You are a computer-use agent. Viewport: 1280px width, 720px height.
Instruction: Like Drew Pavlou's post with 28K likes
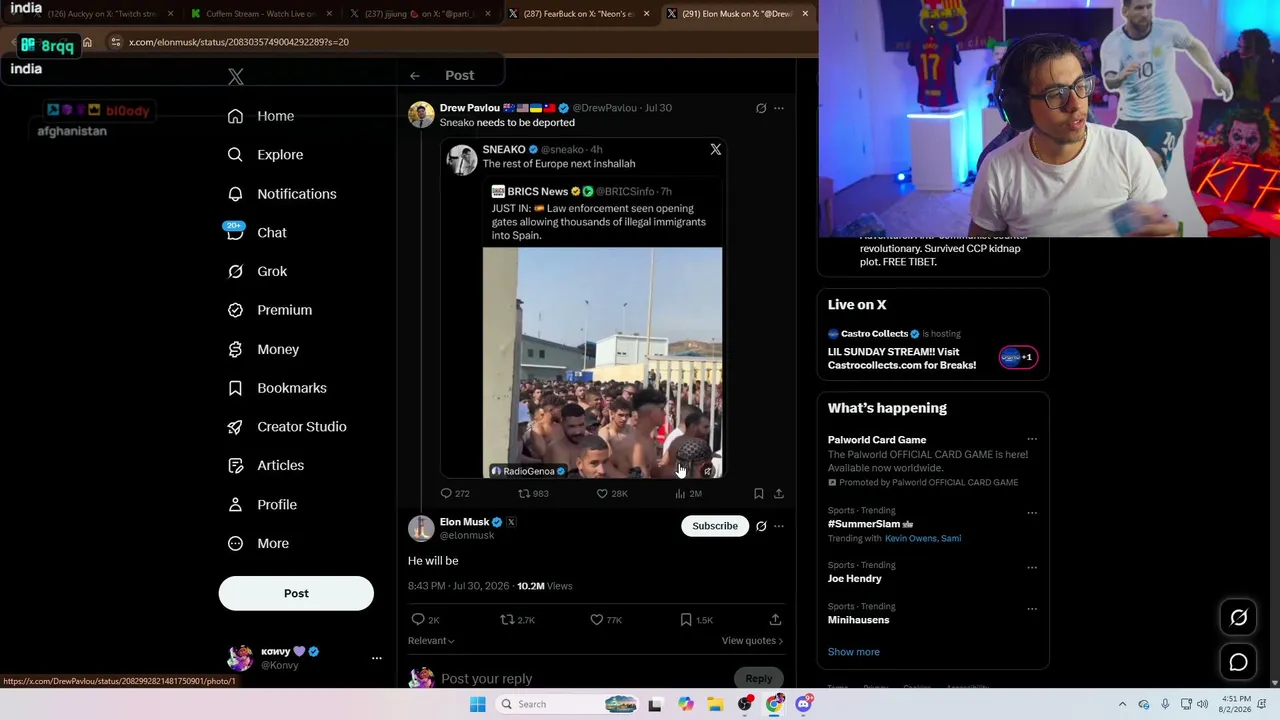point(612,493)
